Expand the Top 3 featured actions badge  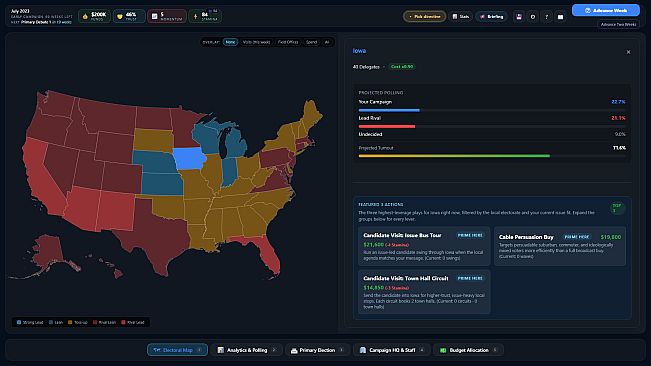(x=617, y=208)
